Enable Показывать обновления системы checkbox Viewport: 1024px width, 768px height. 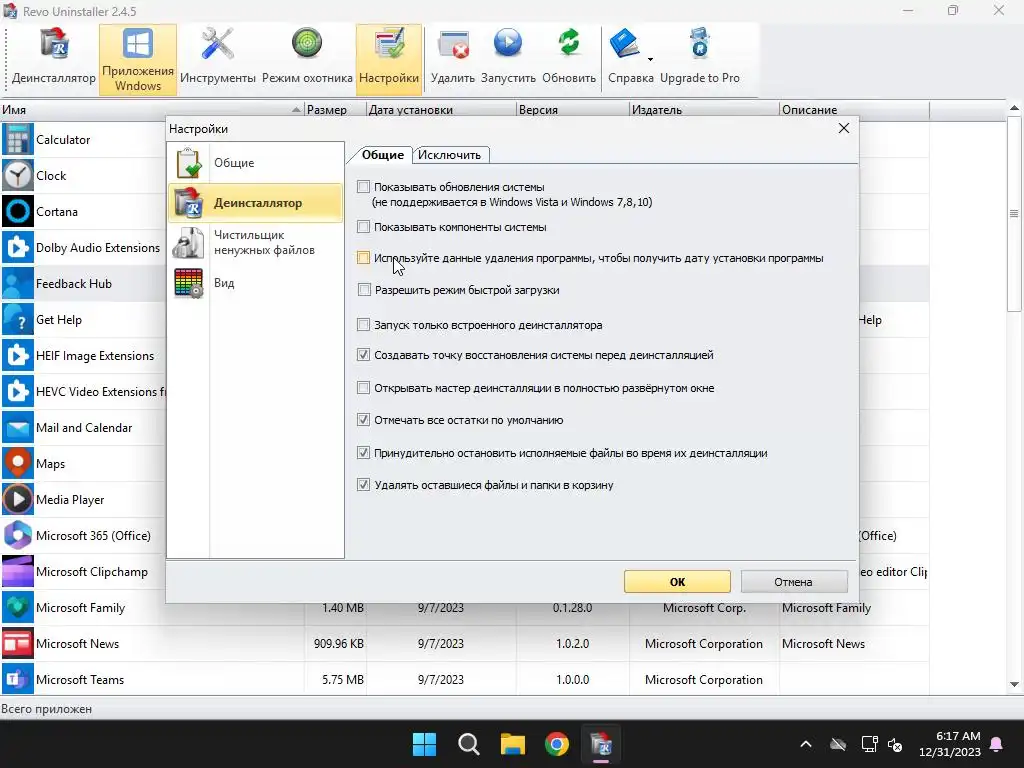364,187
